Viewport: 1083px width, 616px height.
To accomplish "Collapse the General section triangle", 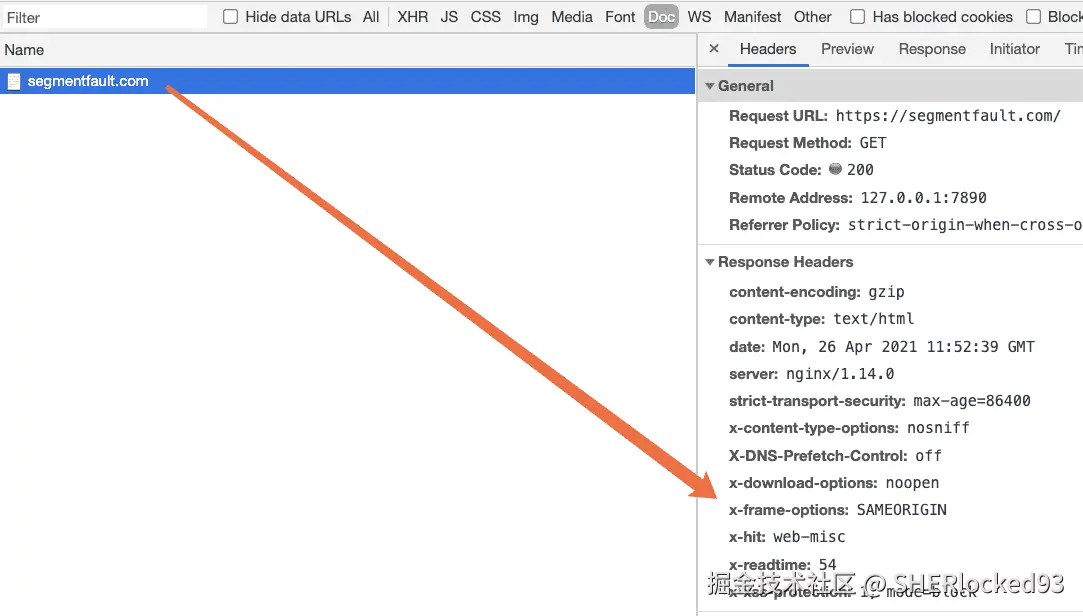I will (x=709, y=86).
